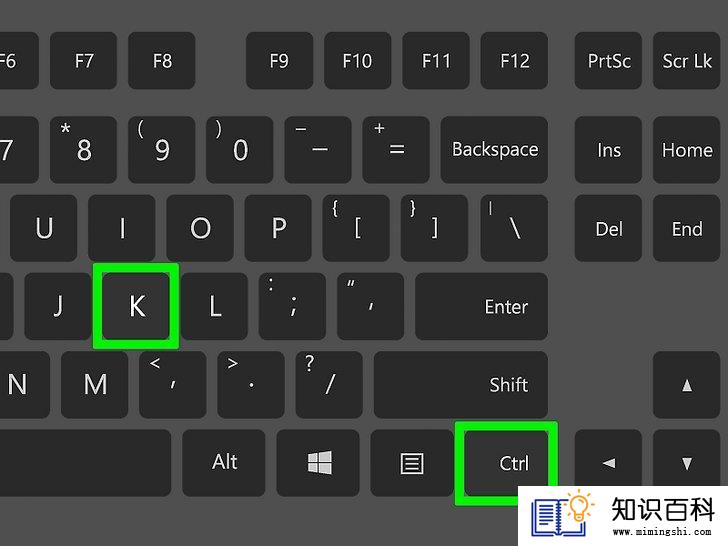Click the Enter key
Image resolution: width=728 pixels, height=546 pixels.
(x=481, y=306)
